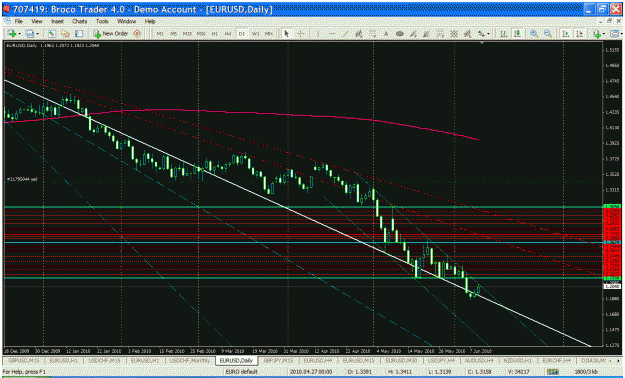625x378 pixels.
Task: Toggle the Navigator window icon
Action: click(x=65, y=34)
